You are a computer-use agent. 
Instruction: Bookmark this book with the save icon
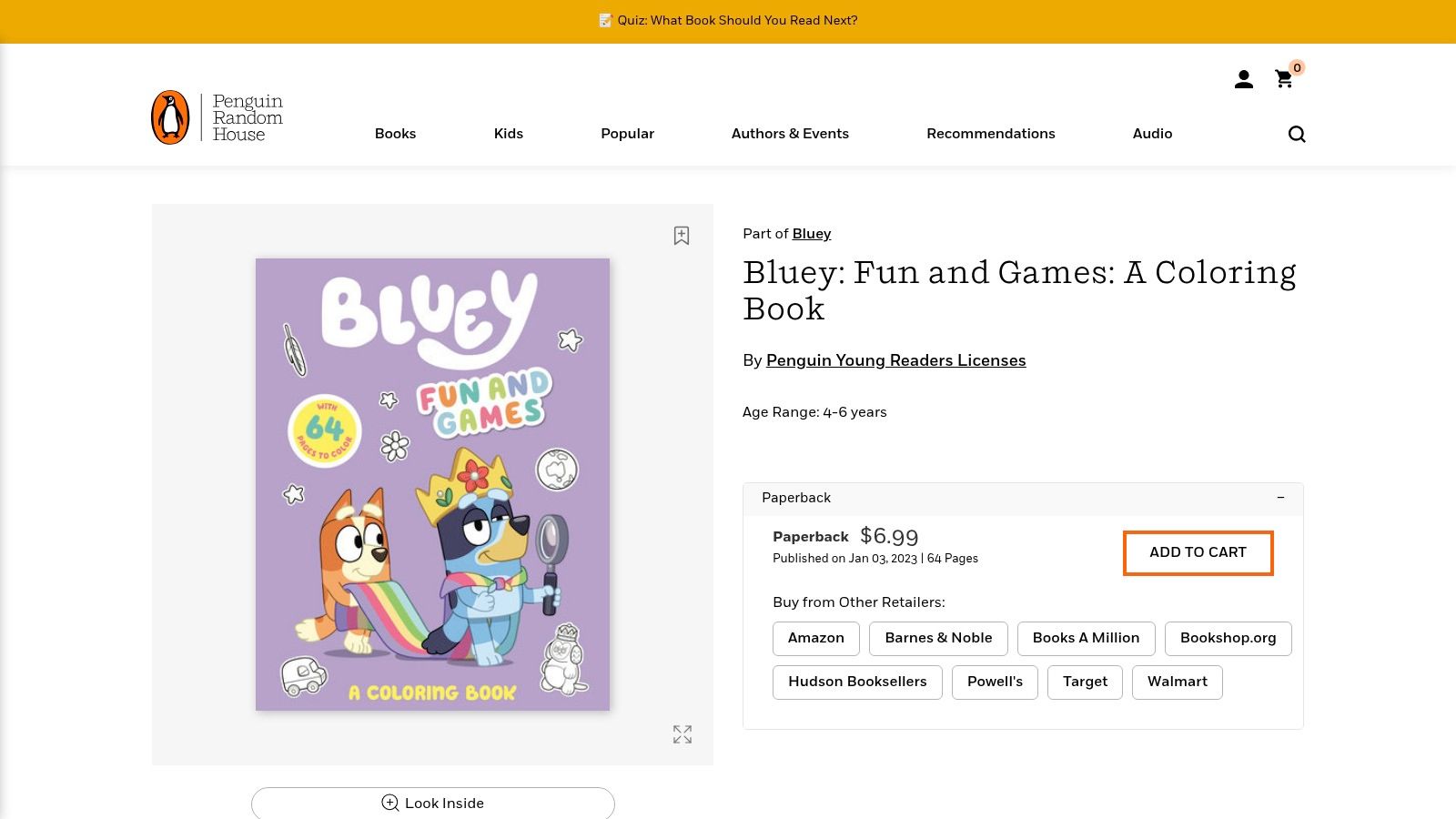pyautogui.click(x=682, y=236)
